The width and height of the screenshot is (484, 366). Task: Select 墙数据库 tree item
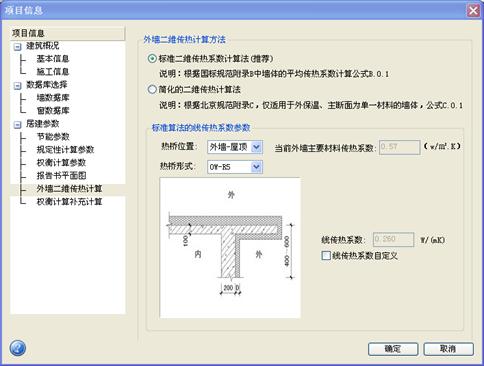pyautogui.click(x=53, y=98)
